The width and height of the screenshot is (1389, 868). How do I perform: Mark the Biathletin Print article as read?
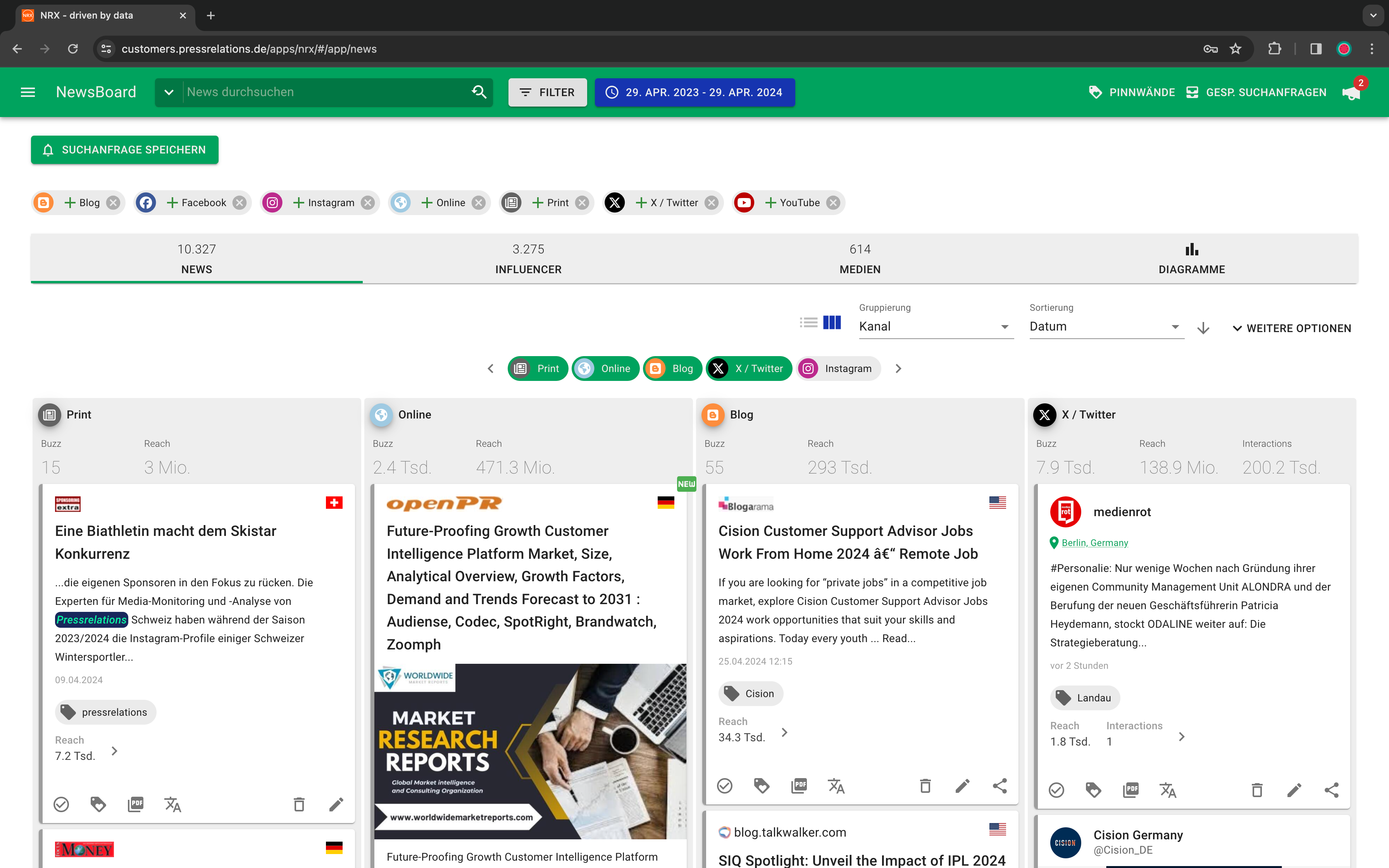61,804
